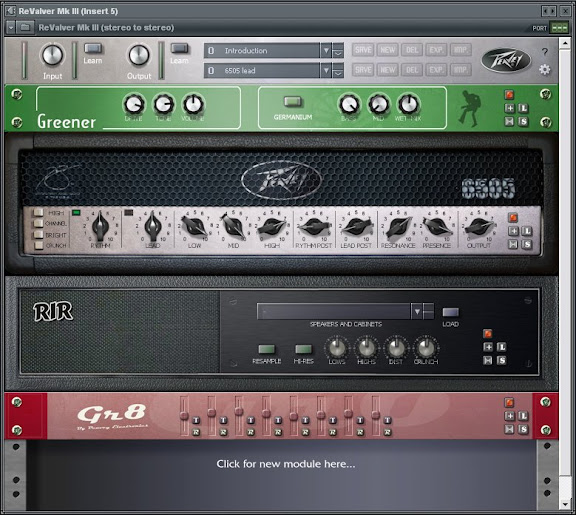Click the L button on the Greener module

523,108
